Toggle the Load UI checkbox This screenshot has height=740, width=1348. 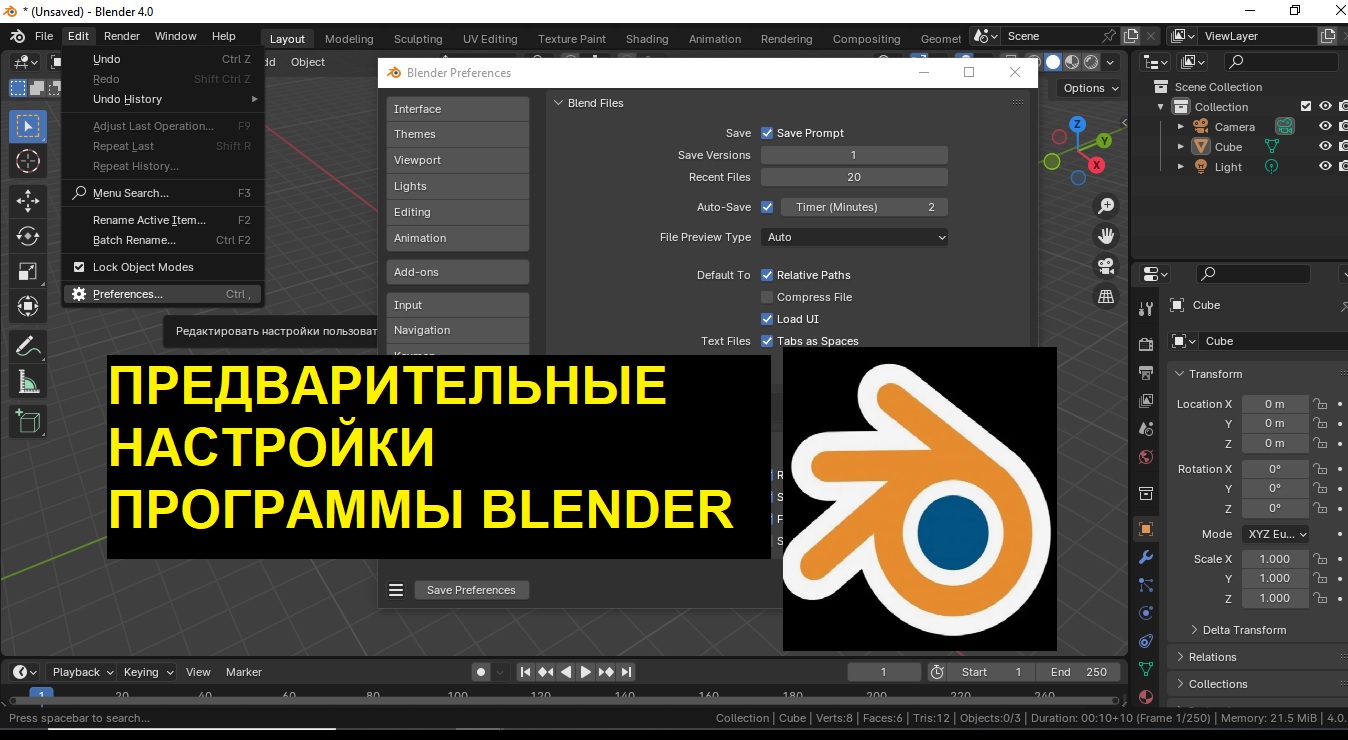[x=767, y=319]
